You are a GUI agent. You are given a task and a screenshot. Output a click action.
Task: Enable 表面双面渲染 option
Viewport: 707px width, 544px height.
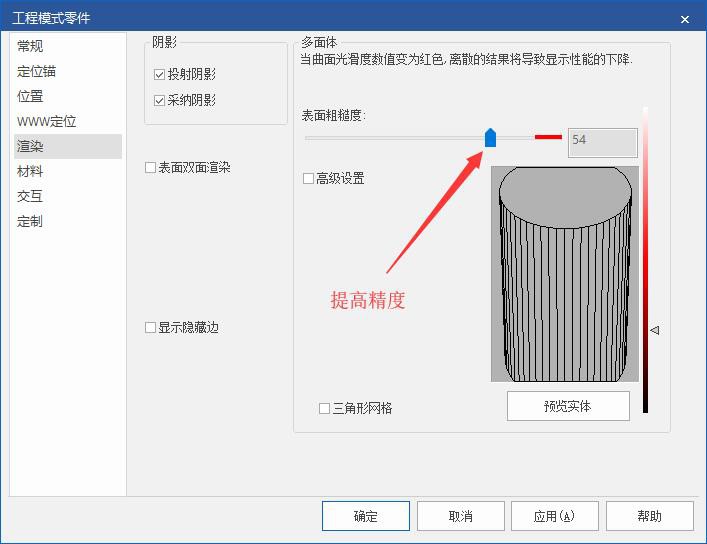point(151,168)
